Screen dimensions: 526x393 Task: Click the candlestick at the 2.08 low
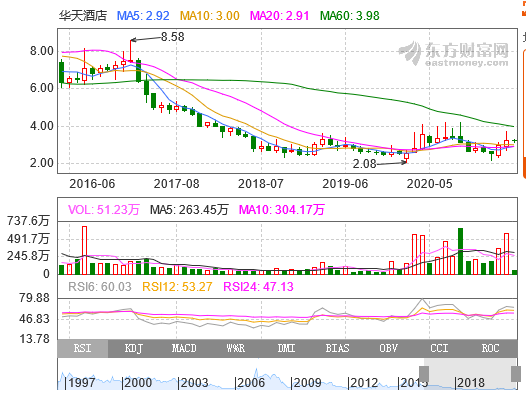[407, 156]
